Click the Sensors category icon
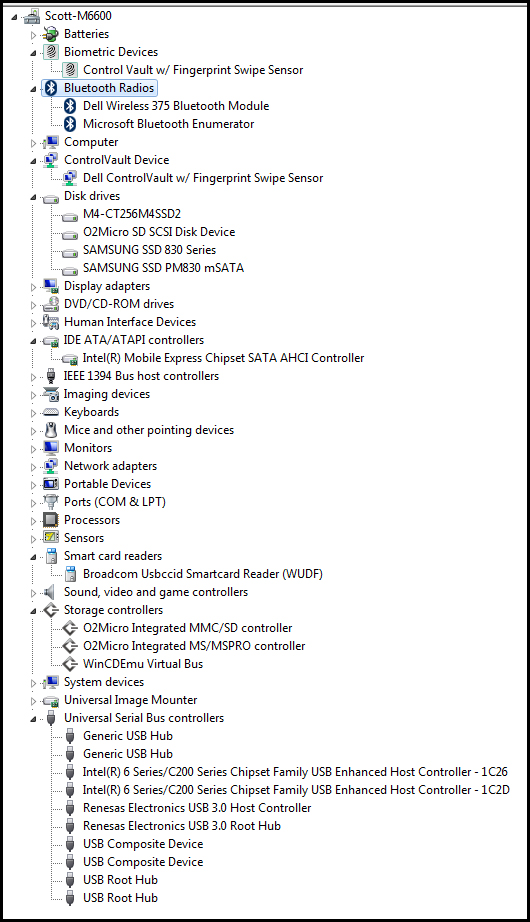The image size is (530, 922). click(x=51, y=537)
